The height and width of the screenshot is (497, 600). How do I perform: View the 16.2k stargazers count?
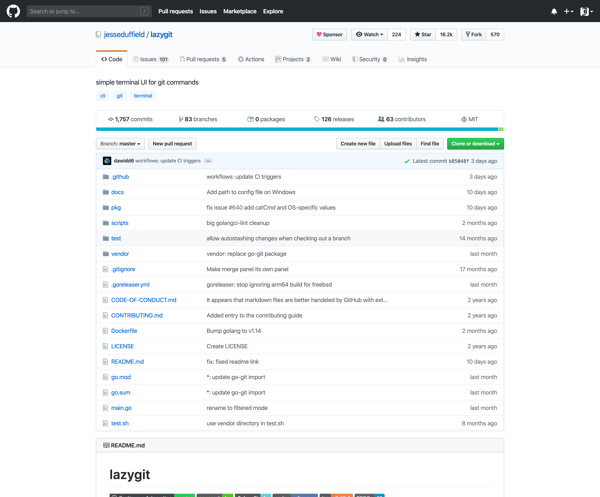[446, 34]
